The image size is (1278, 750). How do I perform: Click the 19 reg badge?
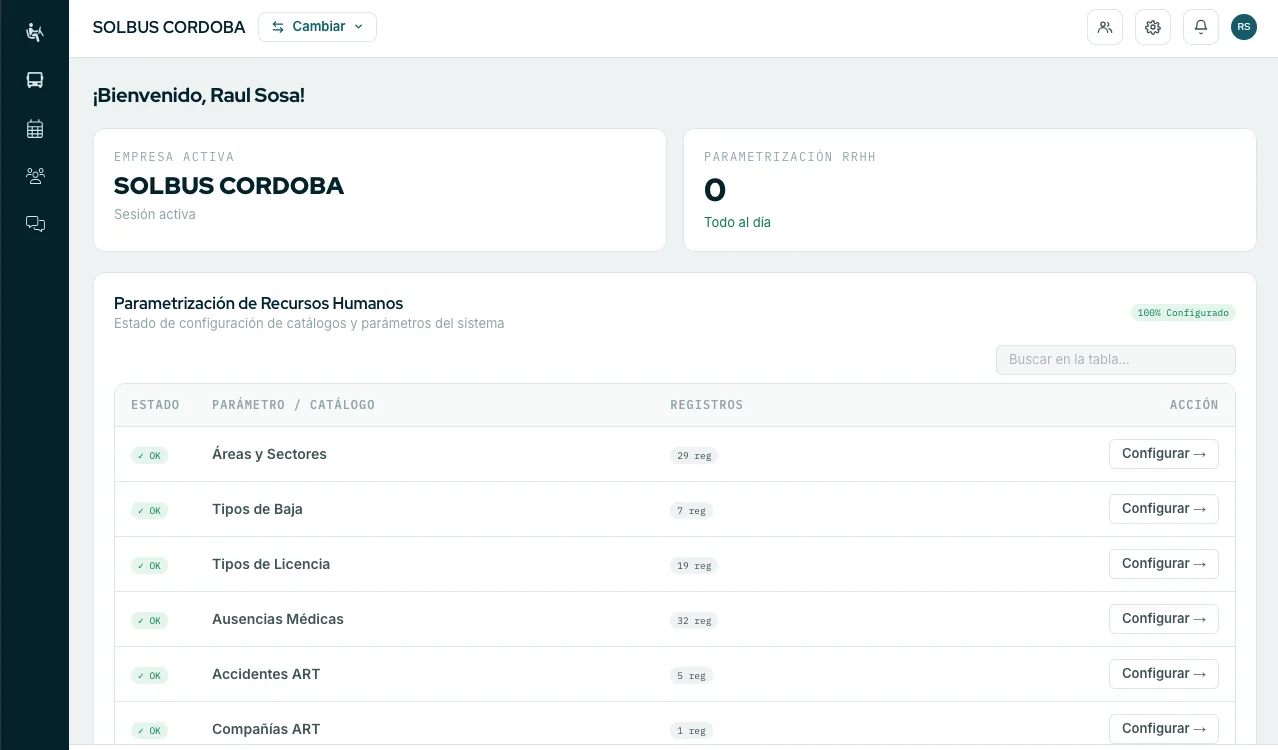tap(694, 566)
